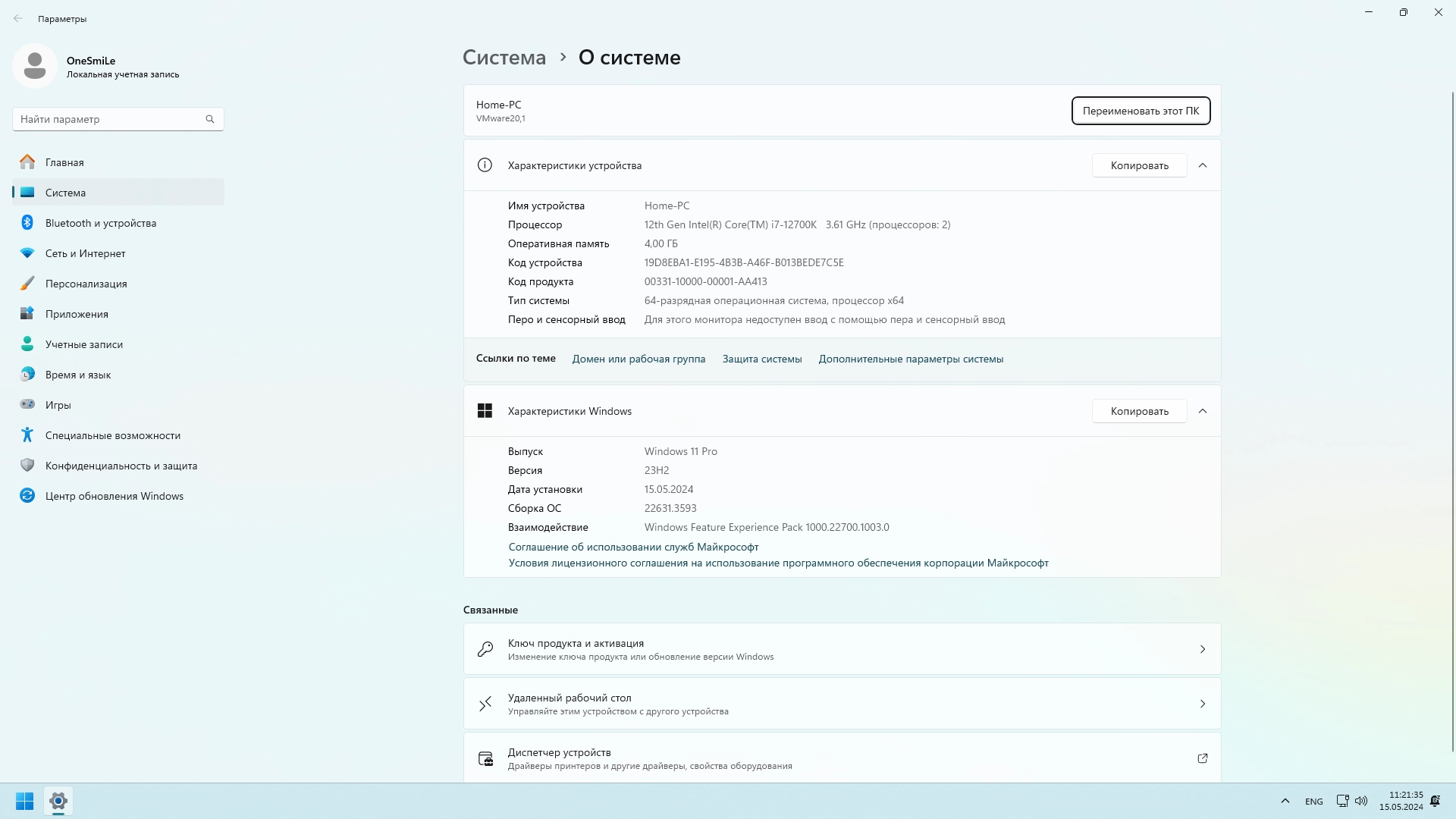Click search magnifier in Найти параметр
This screenshot has height=819, width=1456.
tap(210, 119)
